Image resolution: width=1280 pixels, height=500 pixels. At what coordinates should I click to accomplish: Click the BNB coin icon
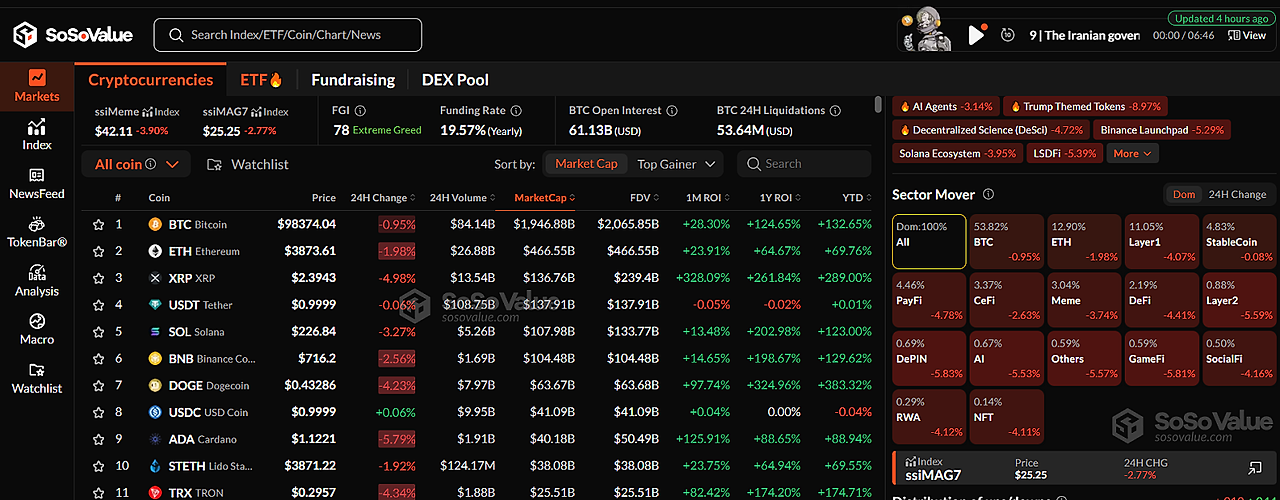point(155,358)
